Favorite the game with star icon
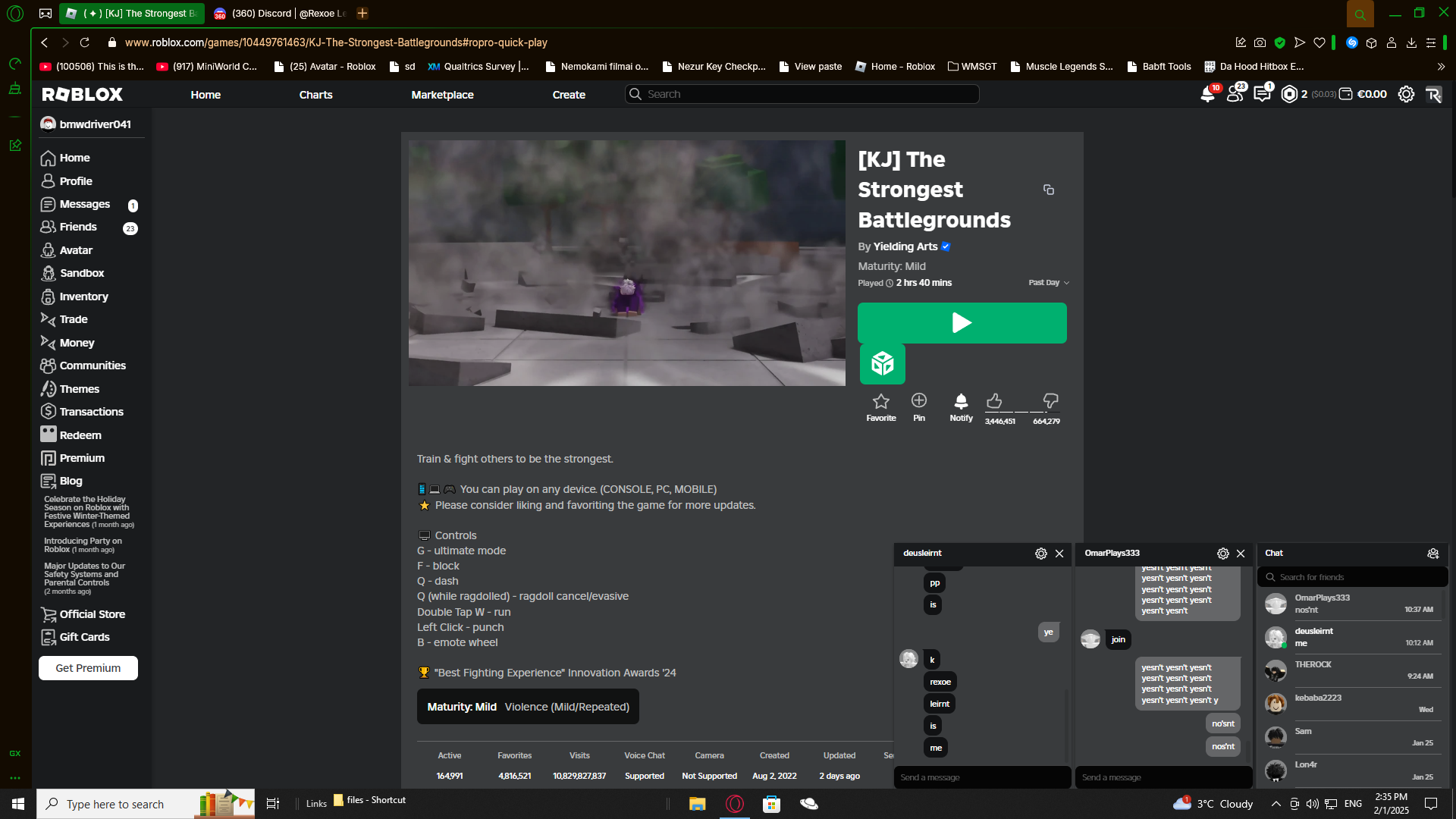1456x819 pixels. (x=880, y=401)
